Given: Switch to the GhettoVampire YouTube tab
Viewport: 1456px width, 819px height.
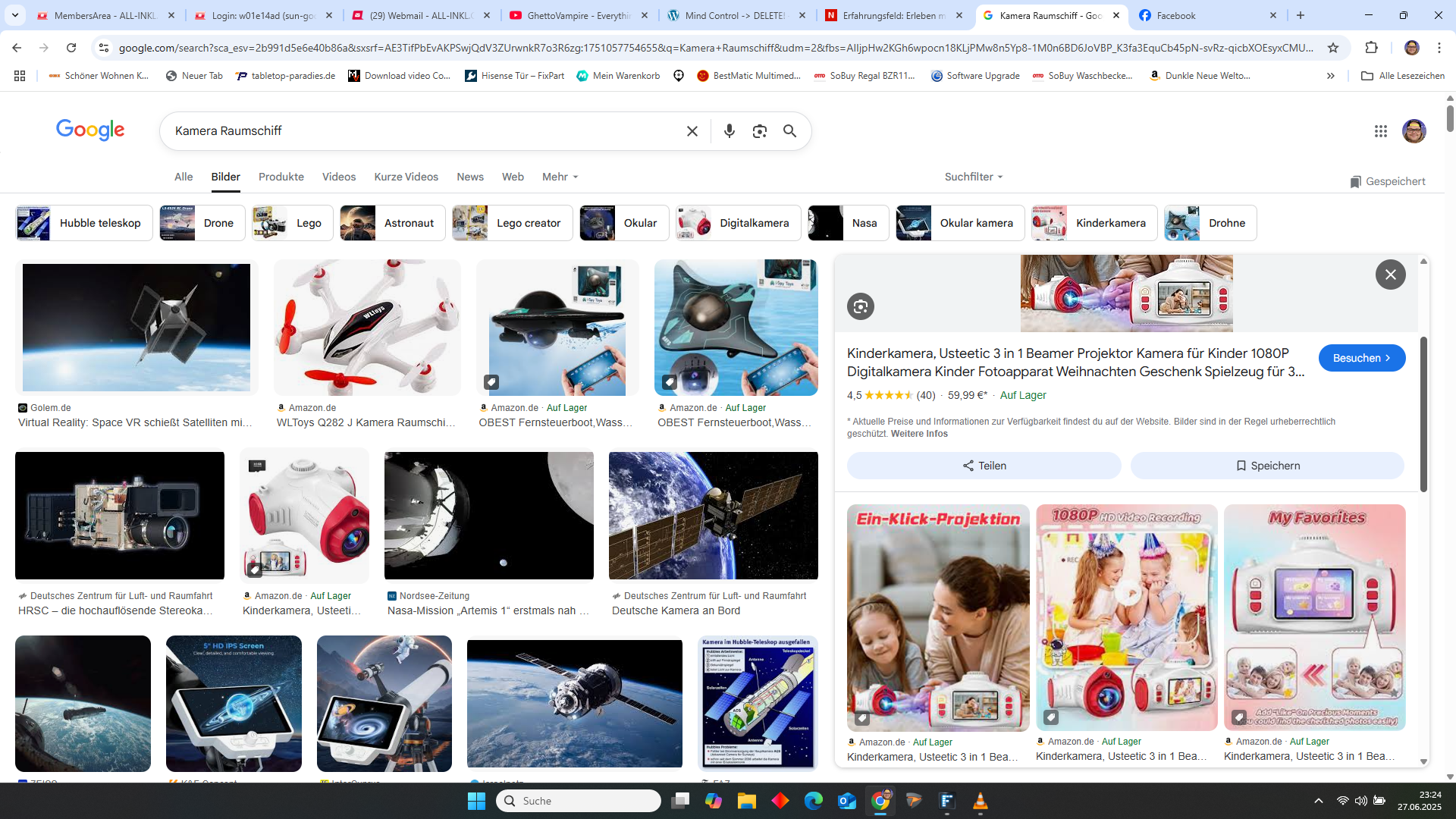Looking at the screenshot, I should [x=579, y=15].
